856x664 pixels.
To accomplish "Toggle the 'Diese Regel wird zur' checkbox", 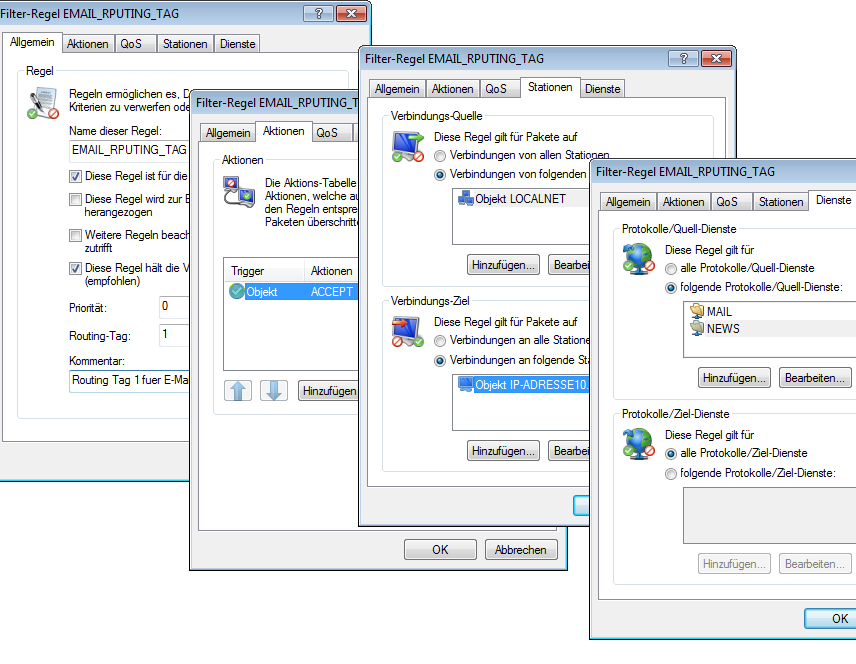I will [76, 200].
